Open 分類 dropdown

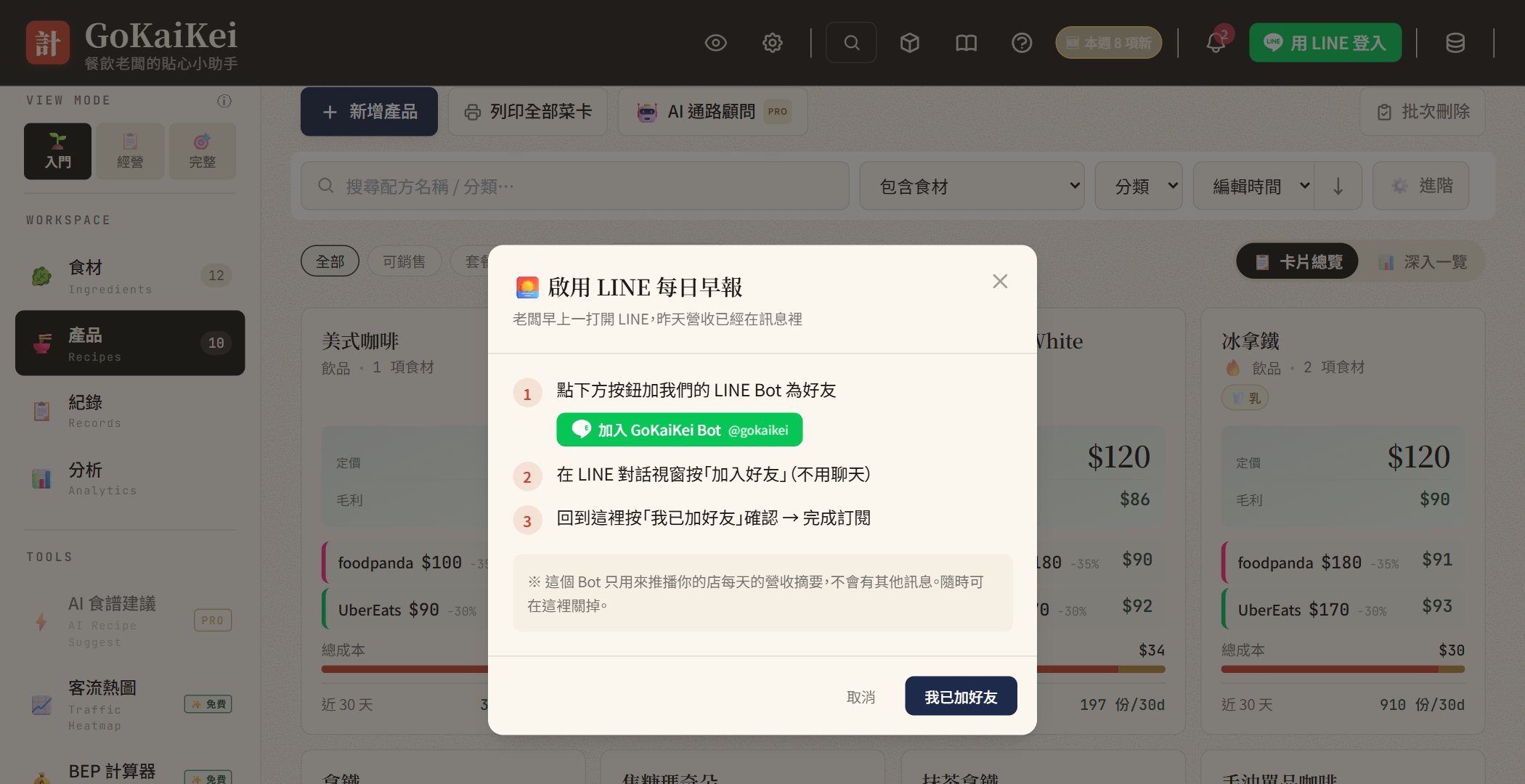(1139, 186)
